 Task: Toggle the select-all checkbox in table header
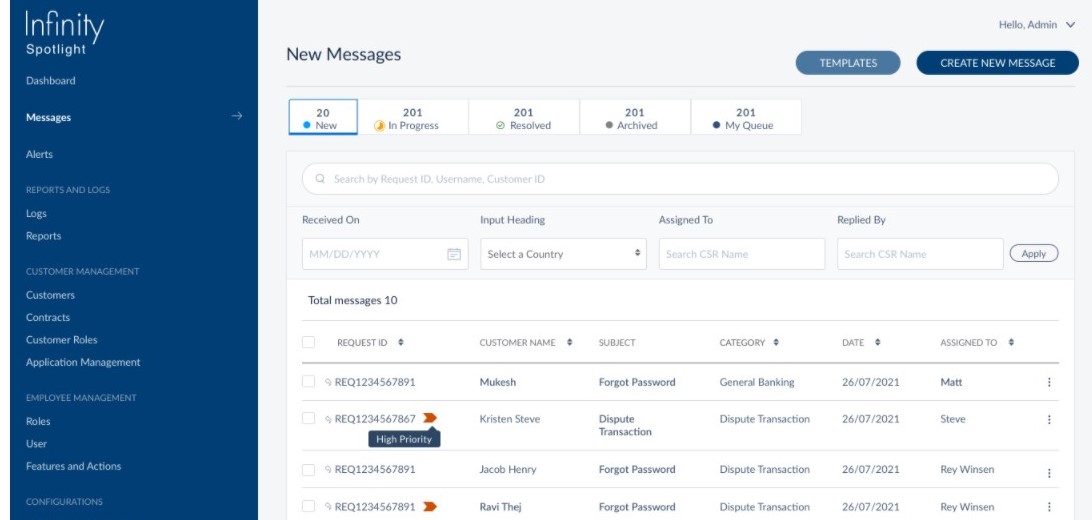click(309, 342)
